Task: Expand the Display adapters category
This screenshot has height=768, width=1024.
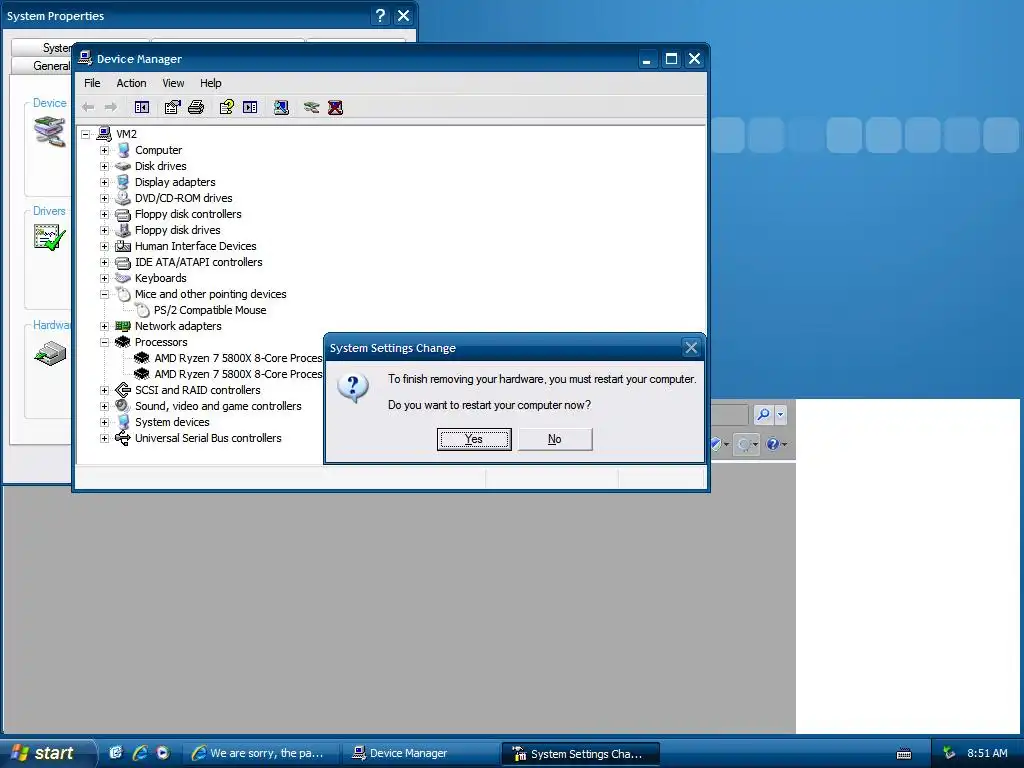Action: click(104, 182)
